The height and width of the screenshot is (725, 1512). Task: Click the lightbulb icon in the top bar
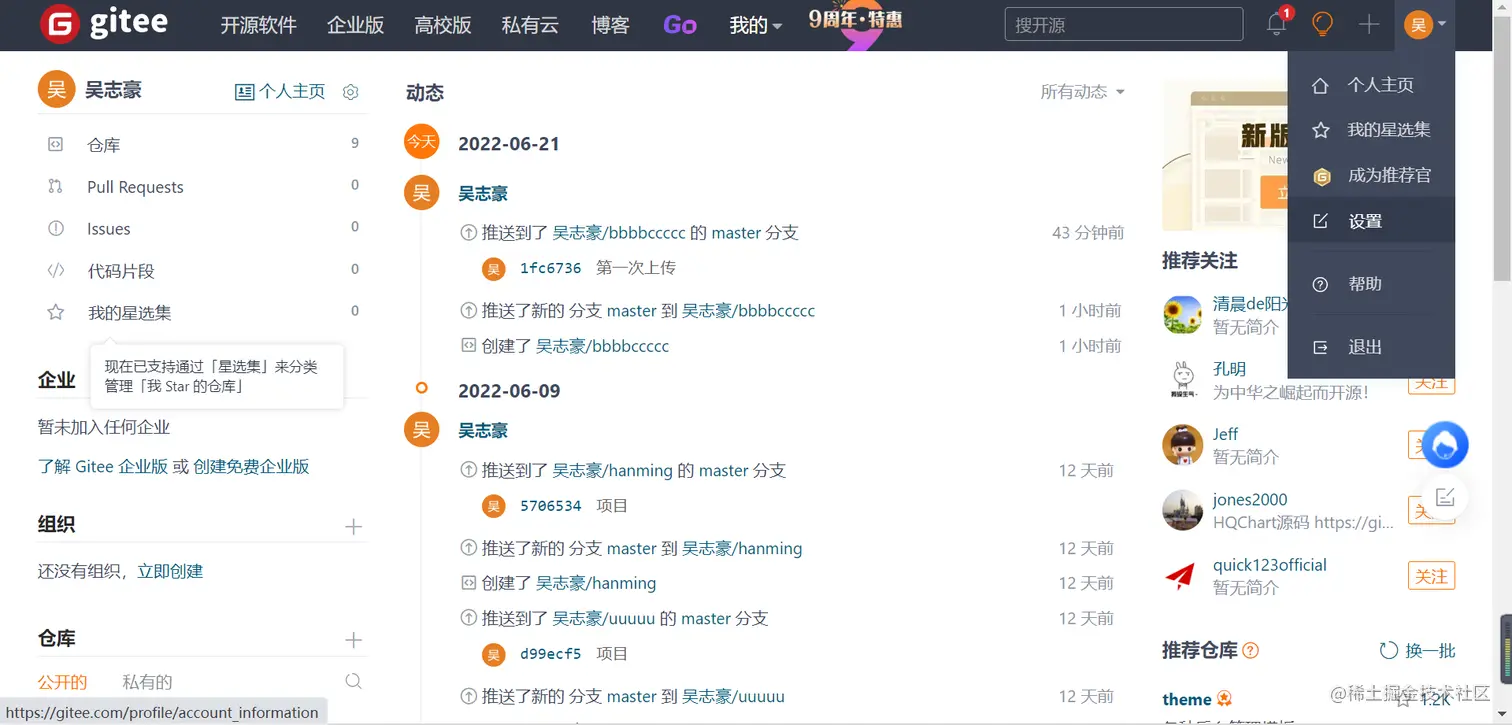click(x=1322, y=24)
